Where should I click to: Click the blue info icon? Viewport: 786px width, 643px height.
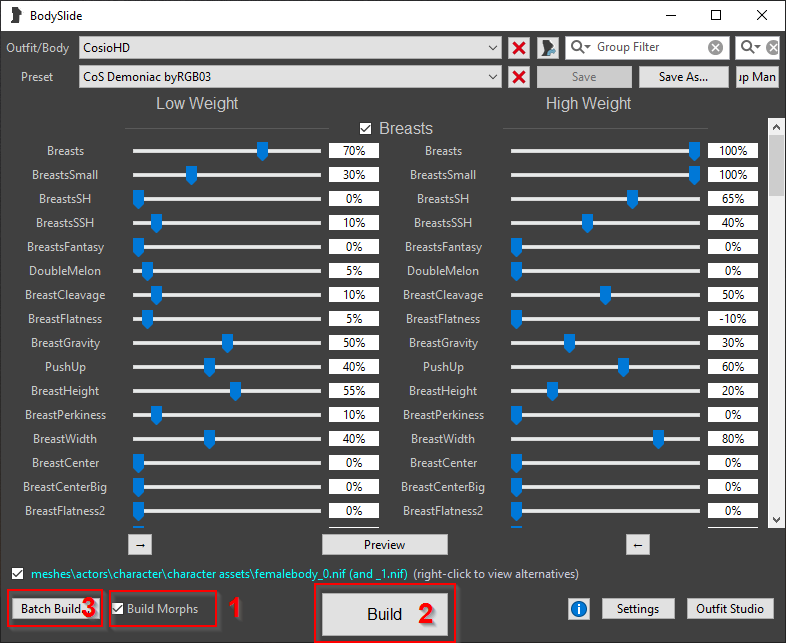[579, 609]
